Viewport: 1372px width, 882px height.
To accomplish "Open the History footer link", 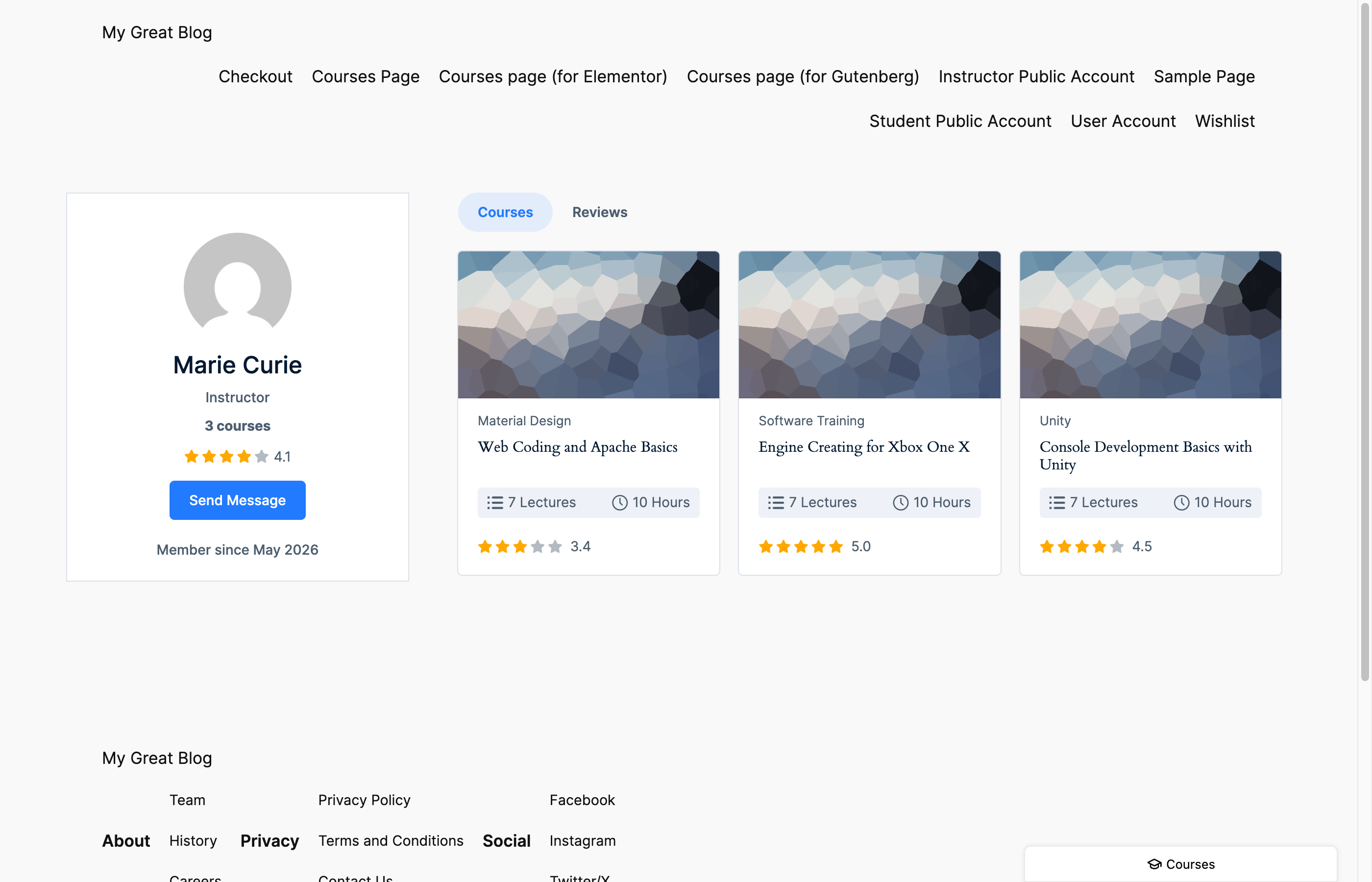I will click(193, 841).
